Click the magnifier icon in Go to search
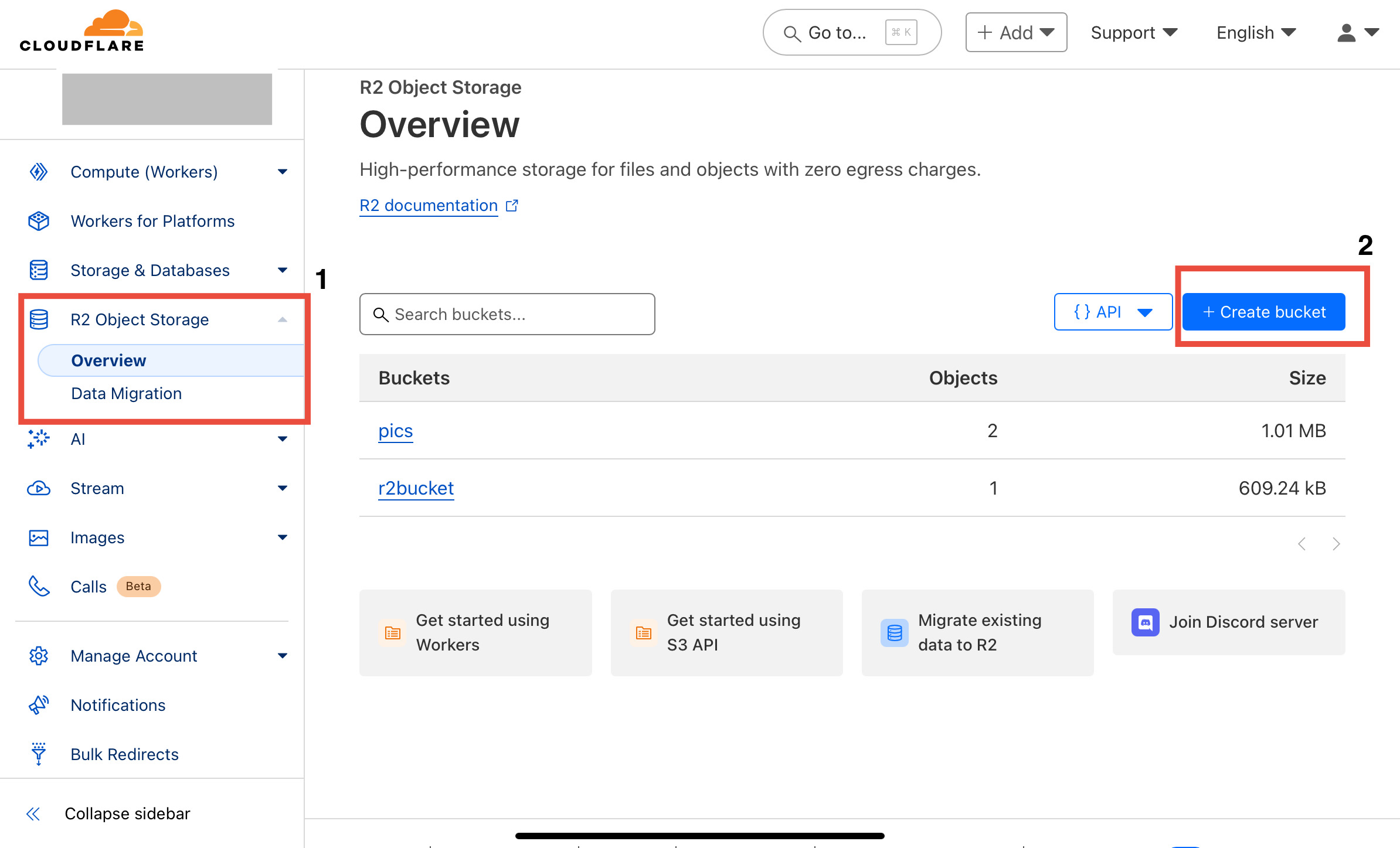Viewport: 1400px width, 848px height. coord(792,33)
